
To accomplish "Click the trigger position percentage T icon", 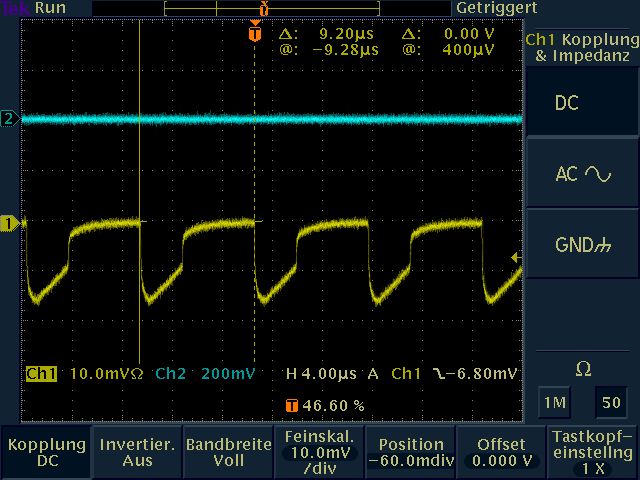I will [291, 406].
